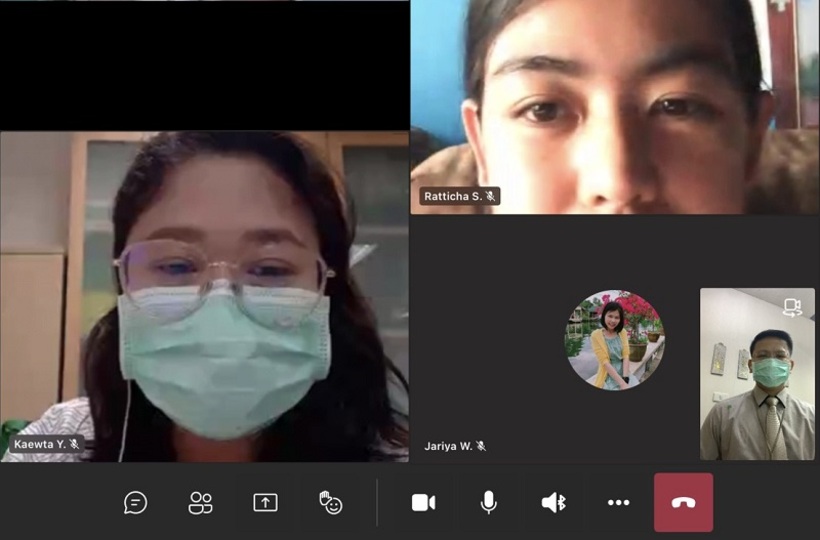Toggle the Bluetooth speaker audio

pyautogui.click(x=553, y=502)
